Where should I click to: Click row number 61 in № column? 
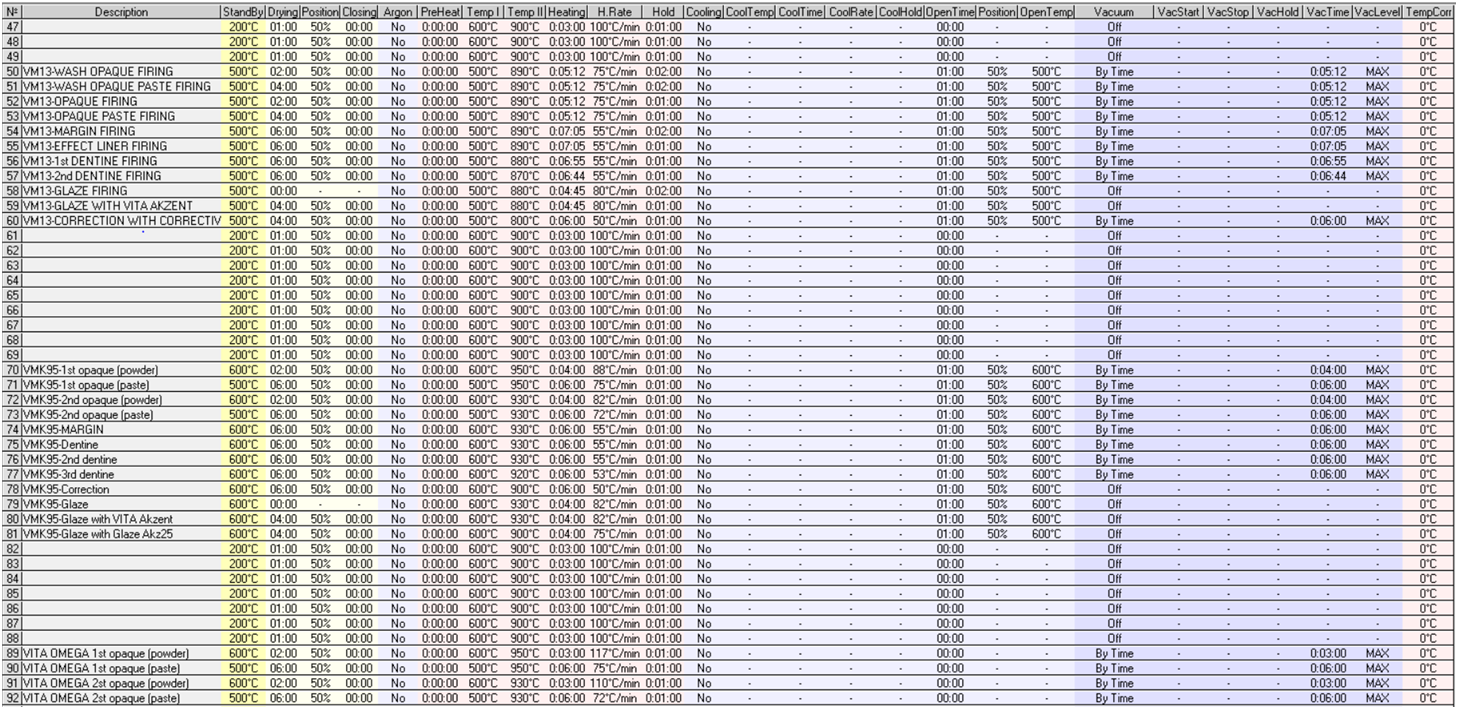(x=12, y=235)
